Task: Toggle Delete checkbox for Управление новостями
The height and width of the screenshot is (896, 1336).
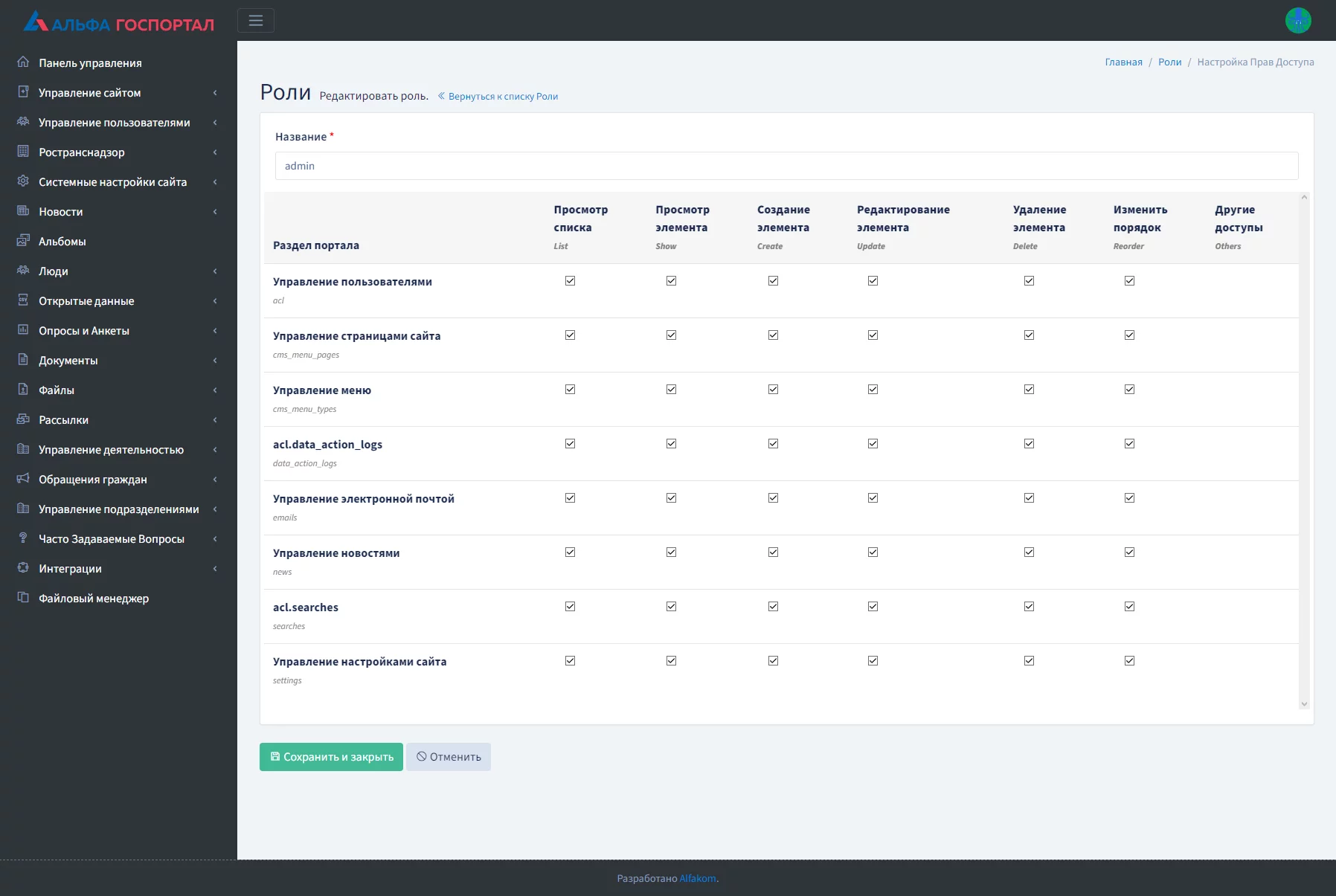Action: tap(1029, 552)
